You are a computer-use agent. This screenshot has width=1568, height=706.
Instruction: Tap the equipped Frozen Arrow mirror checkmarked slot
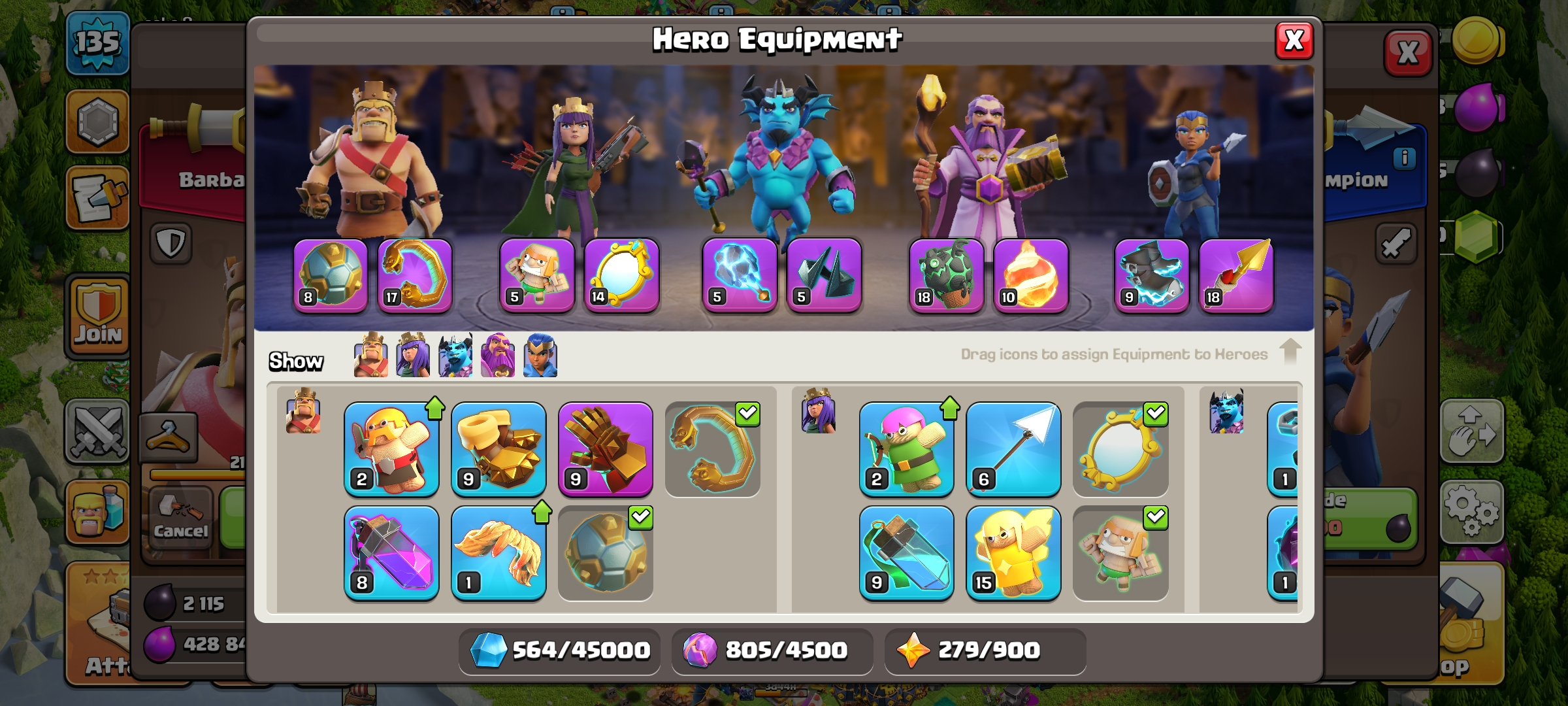[1120, 449]
